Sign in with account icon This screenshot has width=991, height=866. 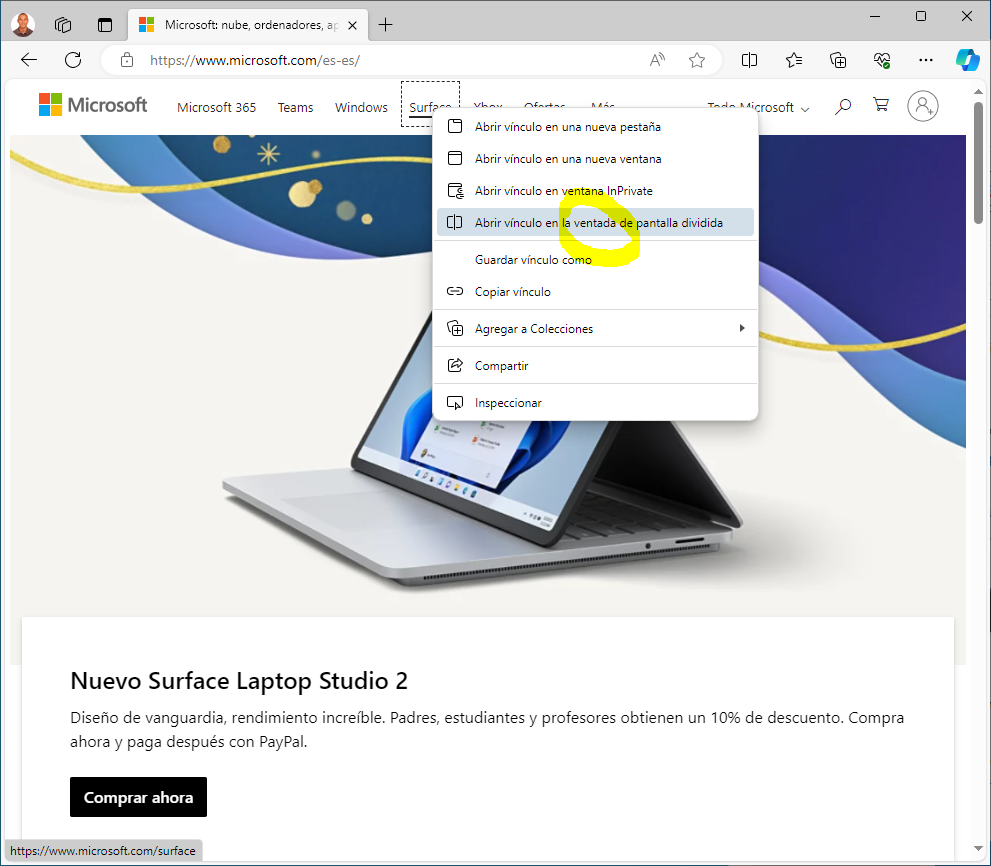[x=923, y=106]
